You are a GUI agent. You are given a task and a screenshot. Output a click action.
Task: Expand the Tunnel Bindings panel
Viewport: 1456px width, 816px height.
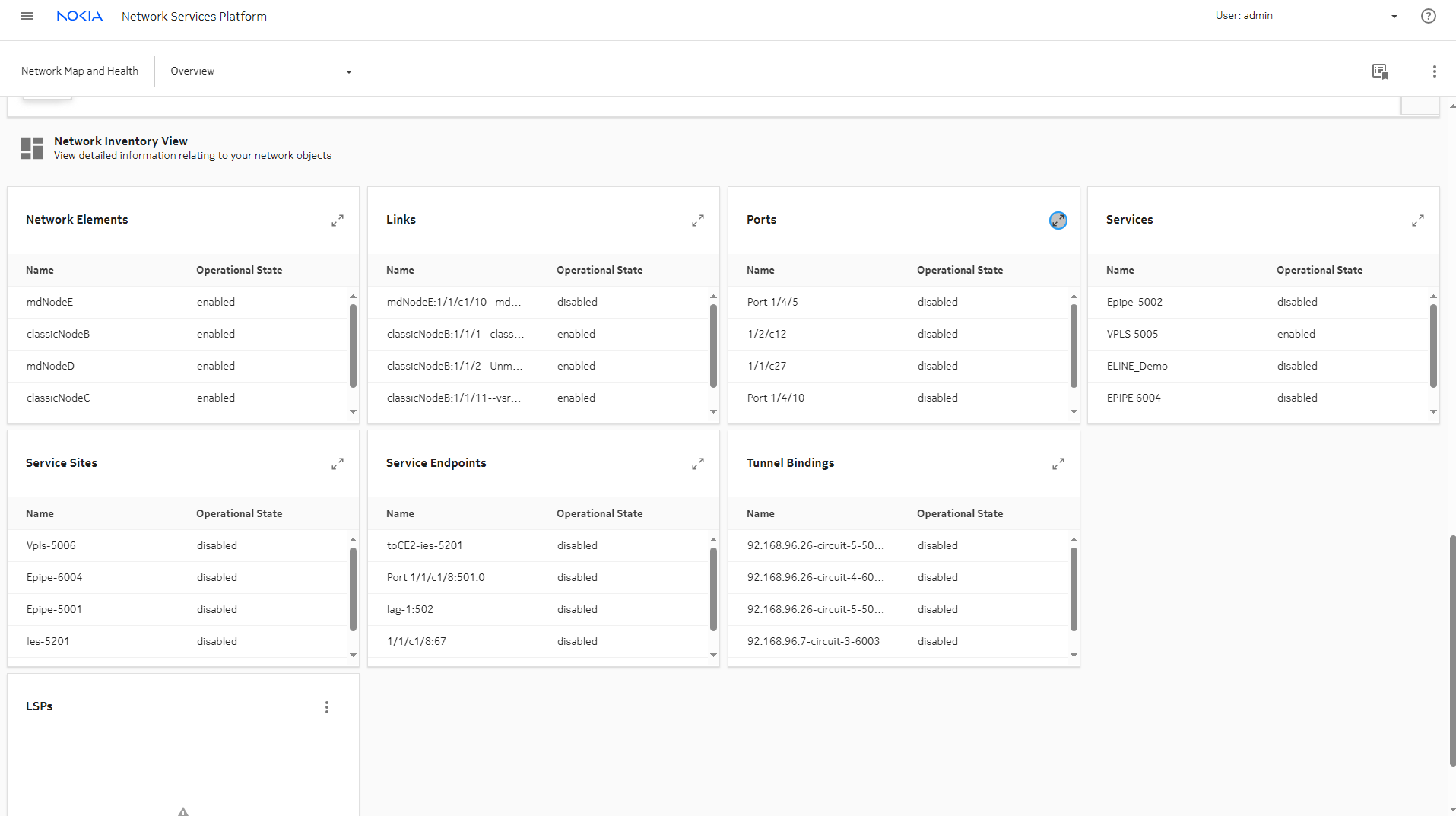(x=1058, y=464)
